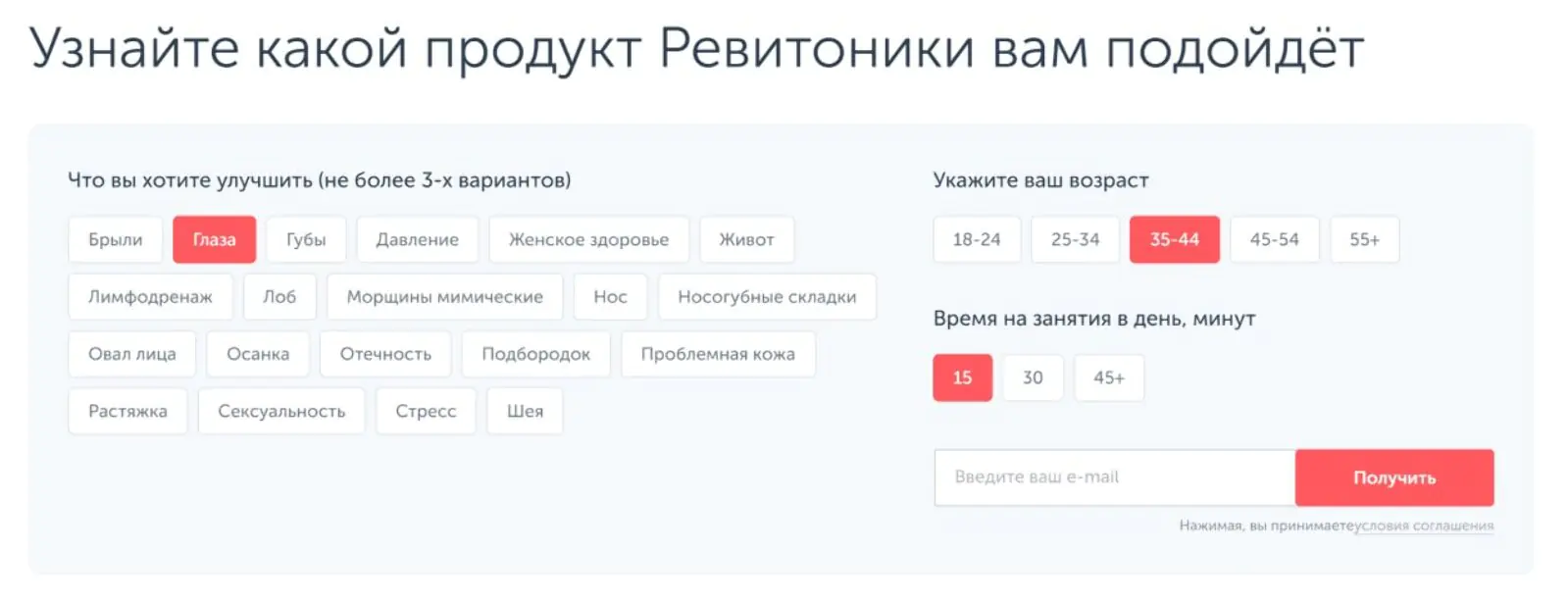This screenshot has height=601, width=1568.
Task: Select the Сексуальность option
Action: tap(281, 411)
